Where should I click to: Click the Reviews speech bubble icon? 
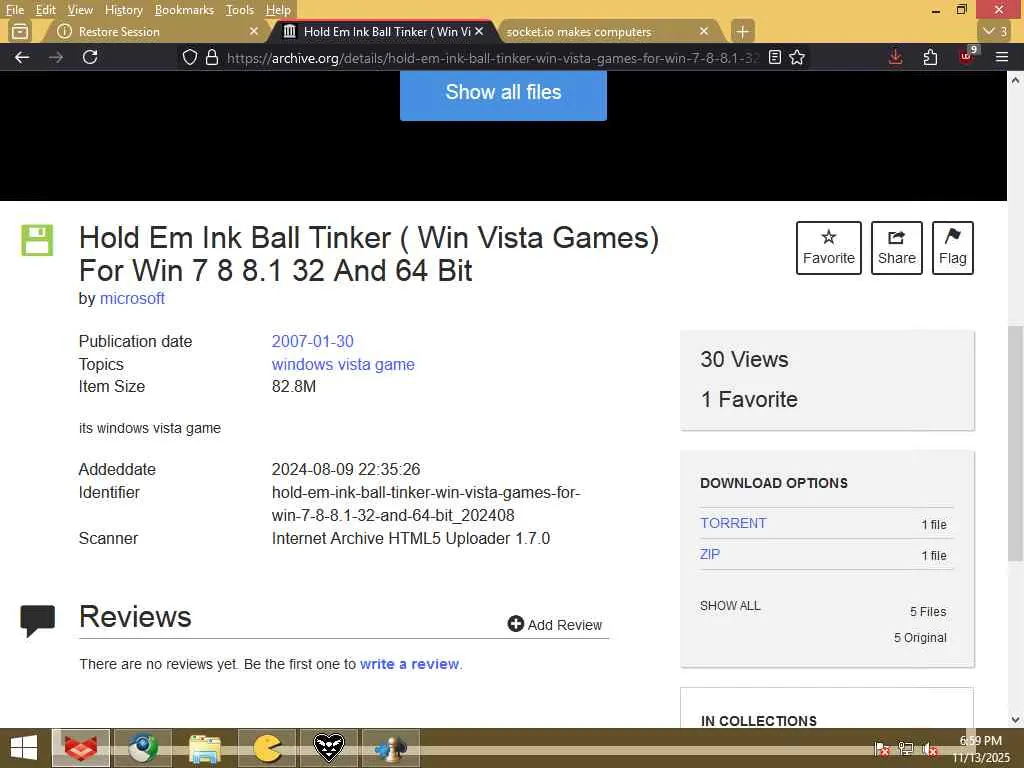tap(37, 620)
